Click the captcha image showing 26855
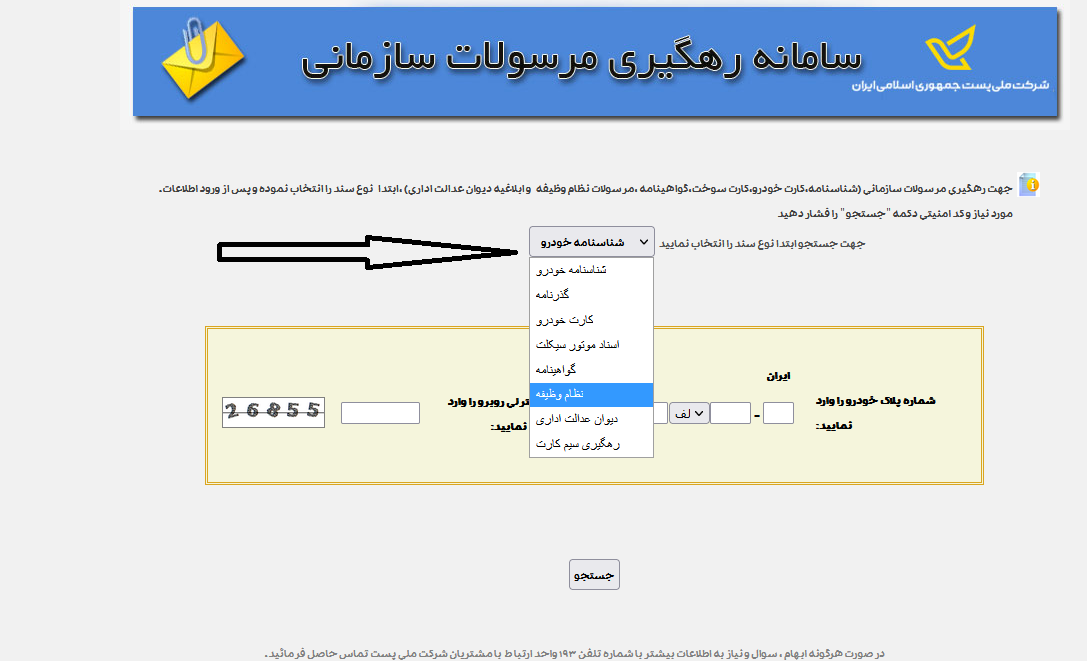1087x661 pixels. click(273, 412)
